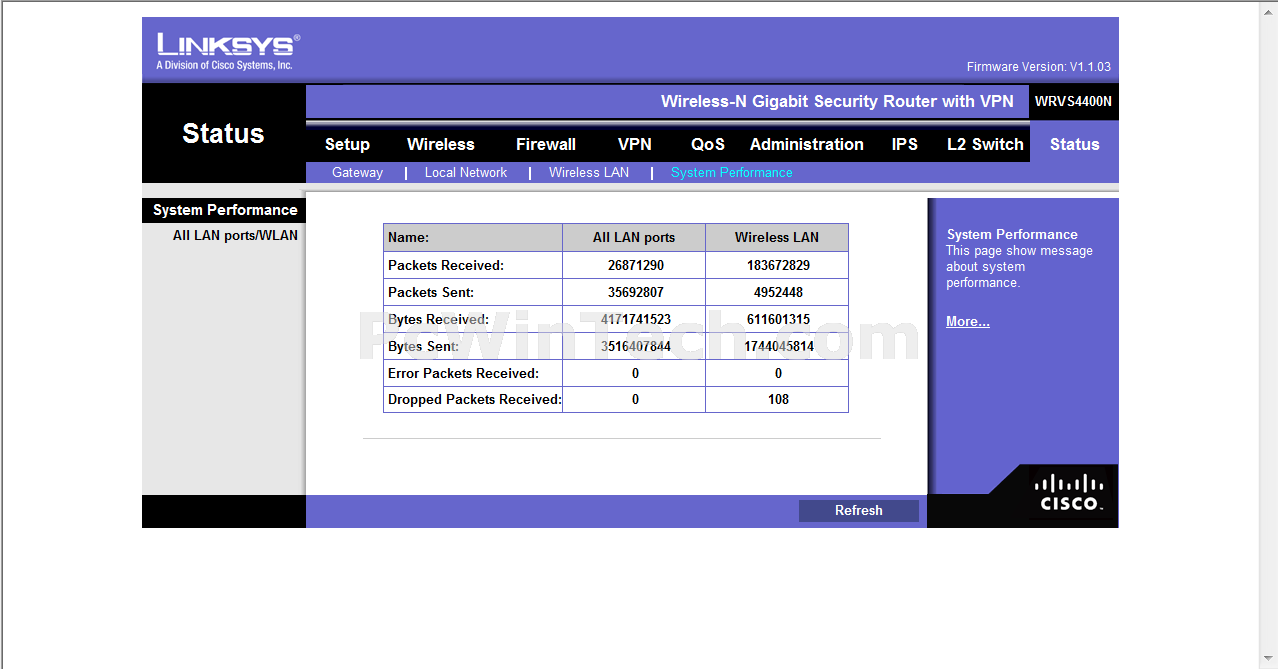Viewport: 1278px width, 669px height.
Task: Click the All LAN ports/WLAN sidebar label
Action: click(x=235, y=236)
